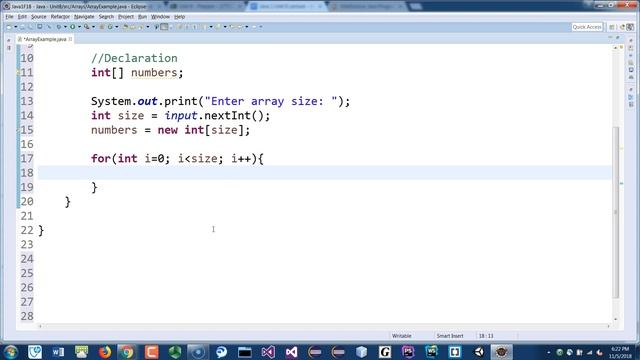Open WebStorm from the taskbar
This screenshot has height=360, width=640.
click(x=431, y=352)
